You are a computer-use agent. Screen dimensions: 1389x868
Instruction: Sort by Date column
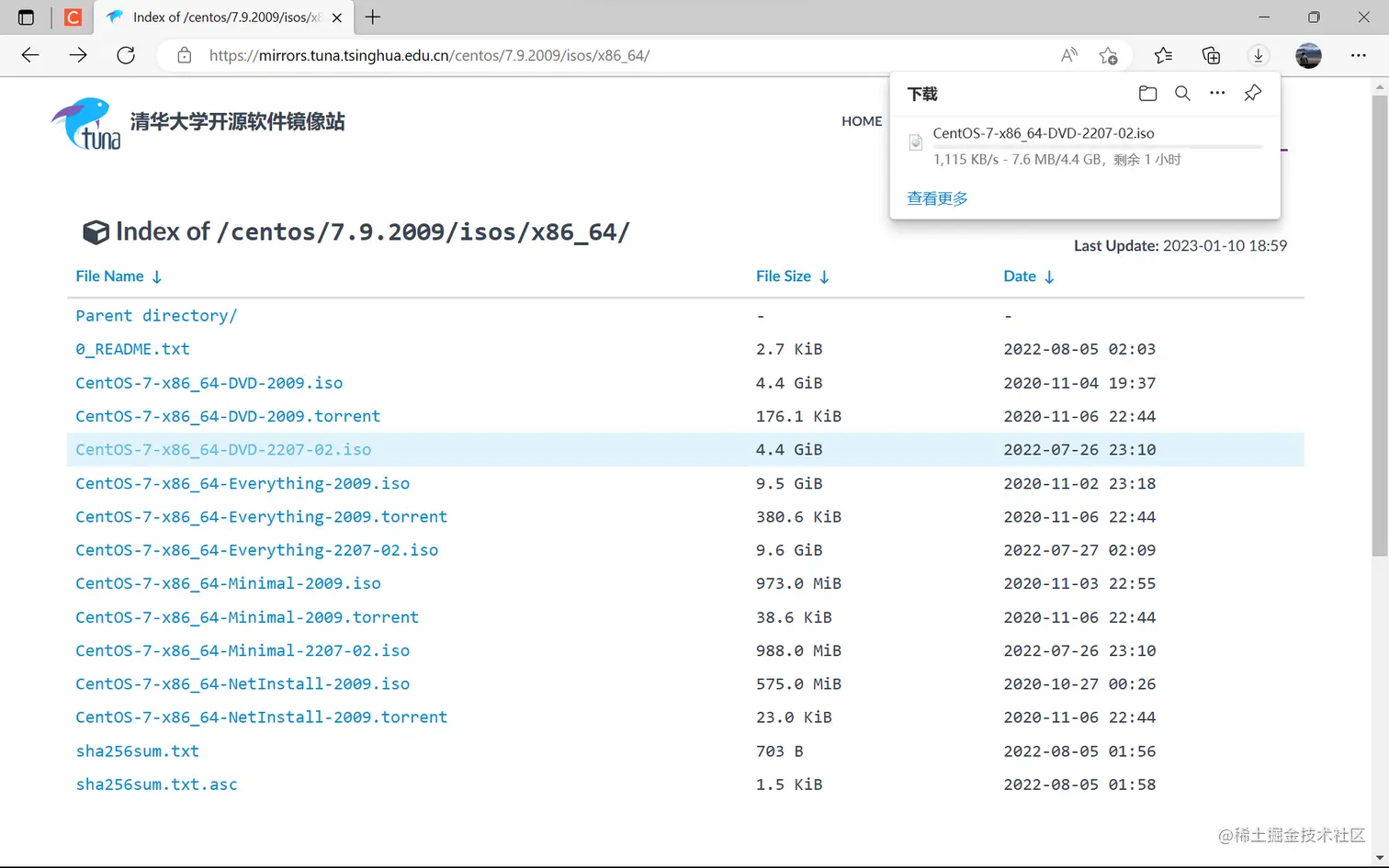1029,276
